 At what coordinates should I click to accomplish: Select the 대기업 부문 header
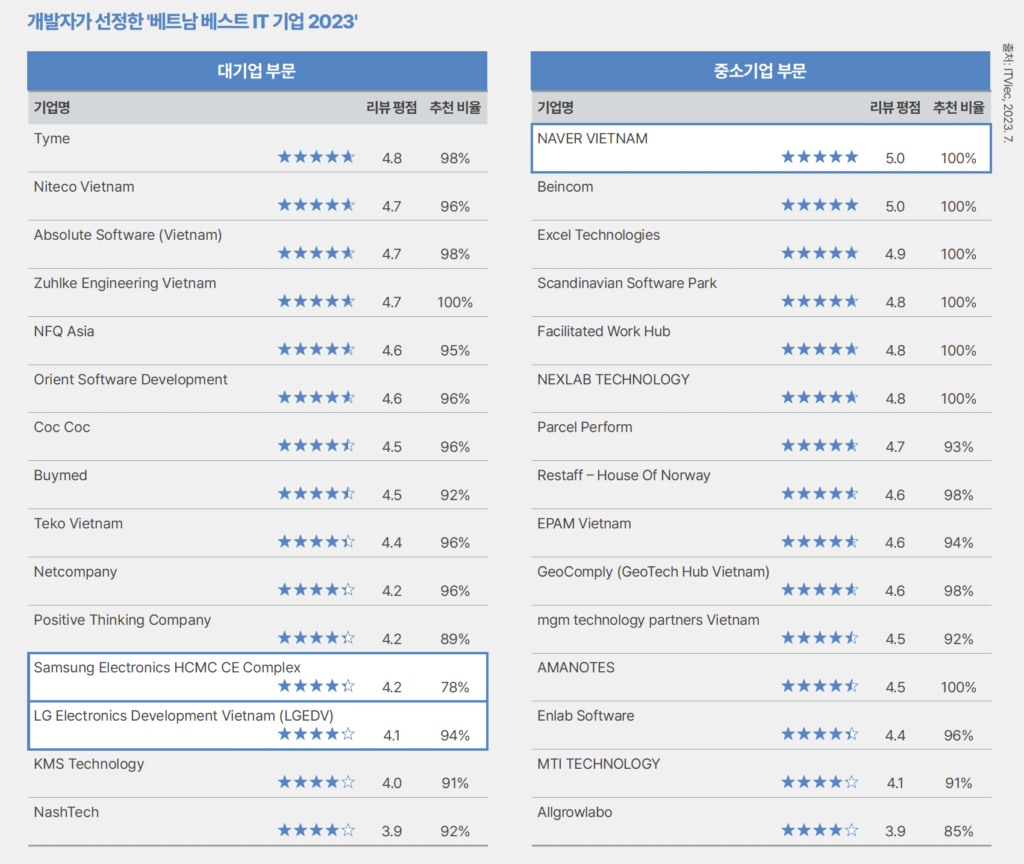click(257, 71)
